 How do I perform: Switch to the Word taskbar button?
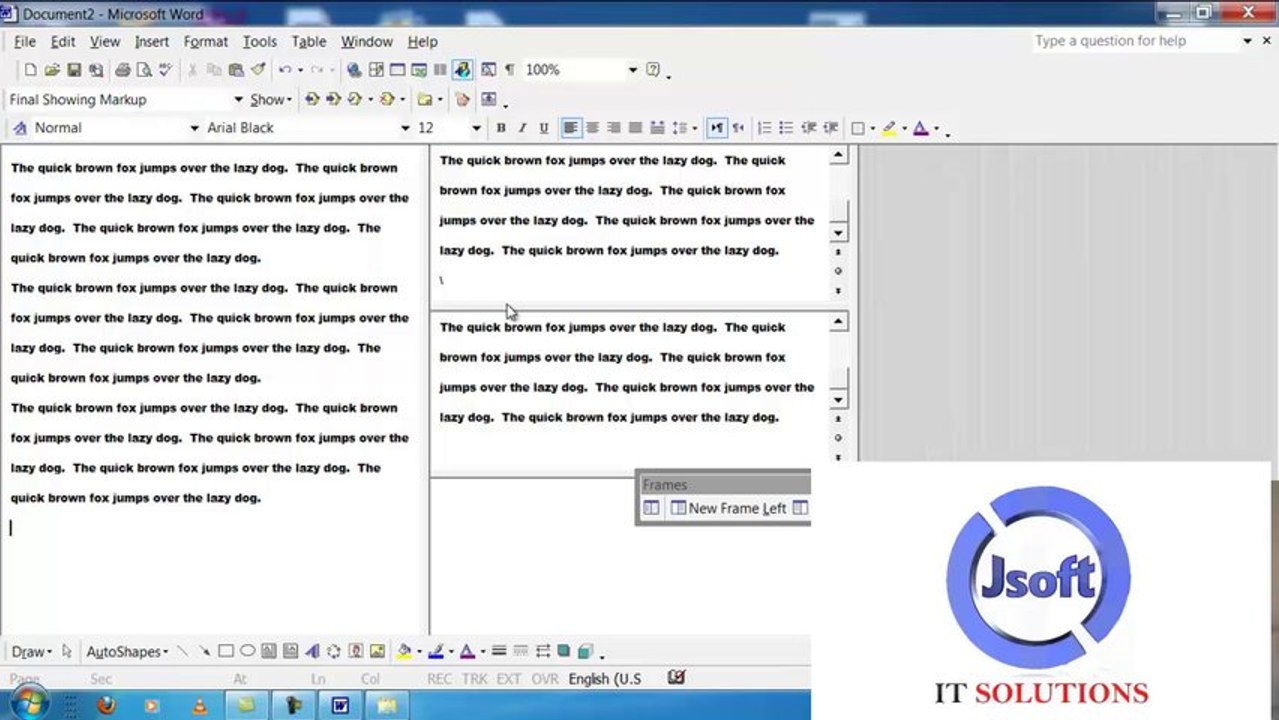[x=340, y=705]
